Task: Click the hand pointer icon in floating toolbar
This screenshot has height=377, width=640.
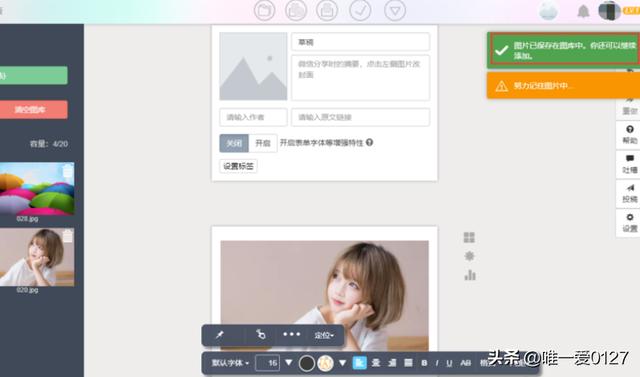Action: (260, 335)
